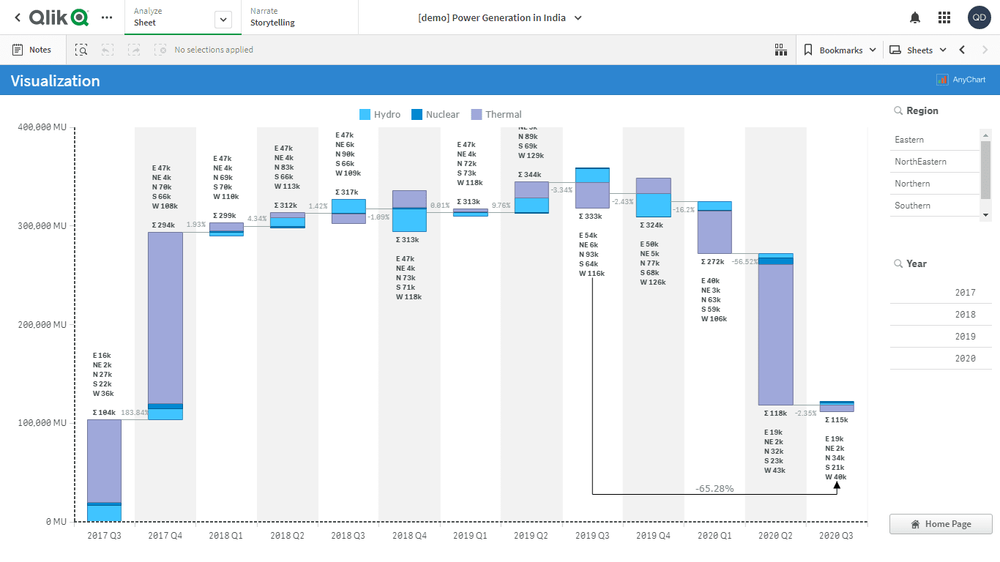Viewport: 1000px width, 562px height.
Task: Click the Home Page button
Action: coord(941,524)
